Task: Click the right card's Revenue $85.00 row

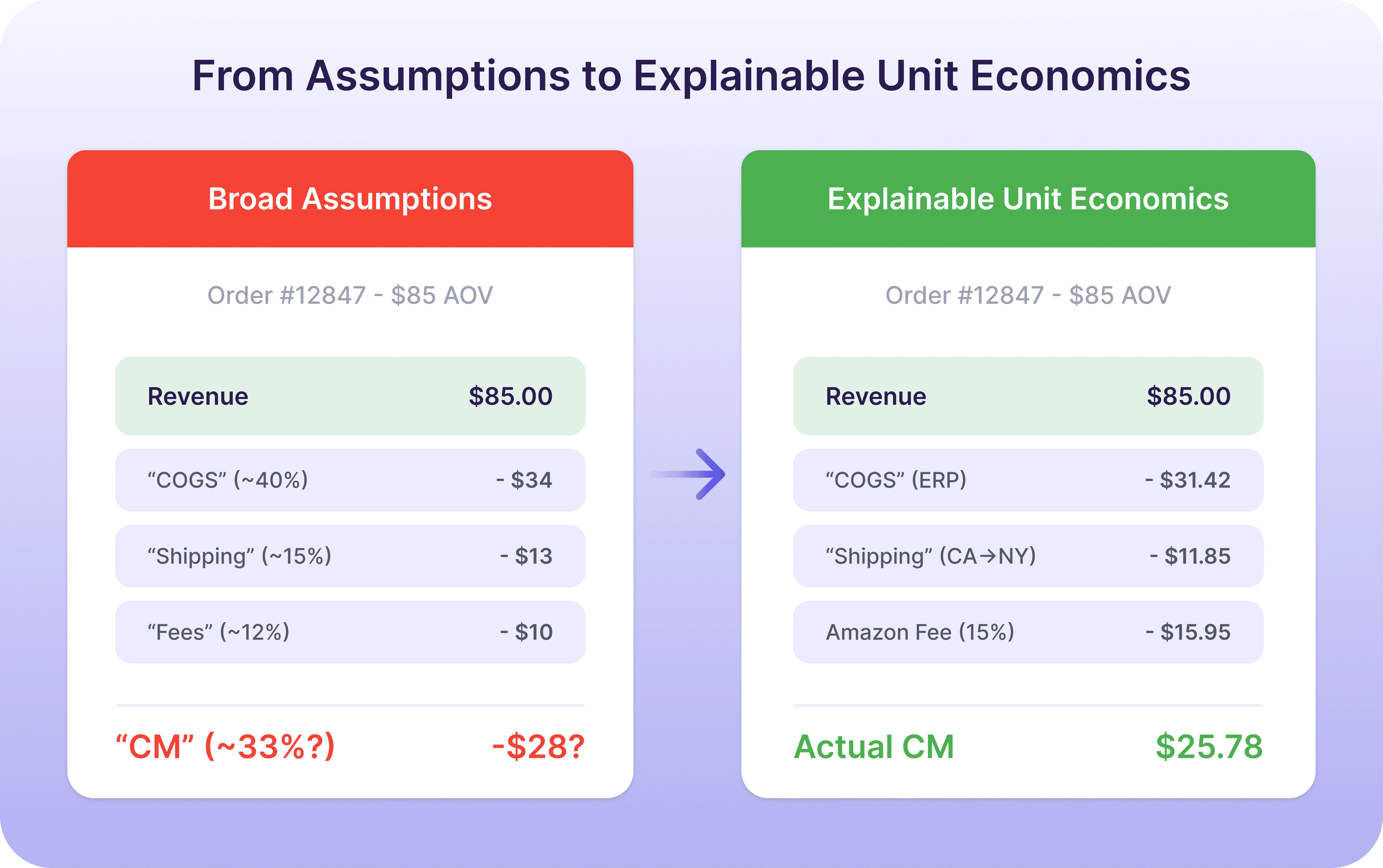Action: coord(1028,396)
